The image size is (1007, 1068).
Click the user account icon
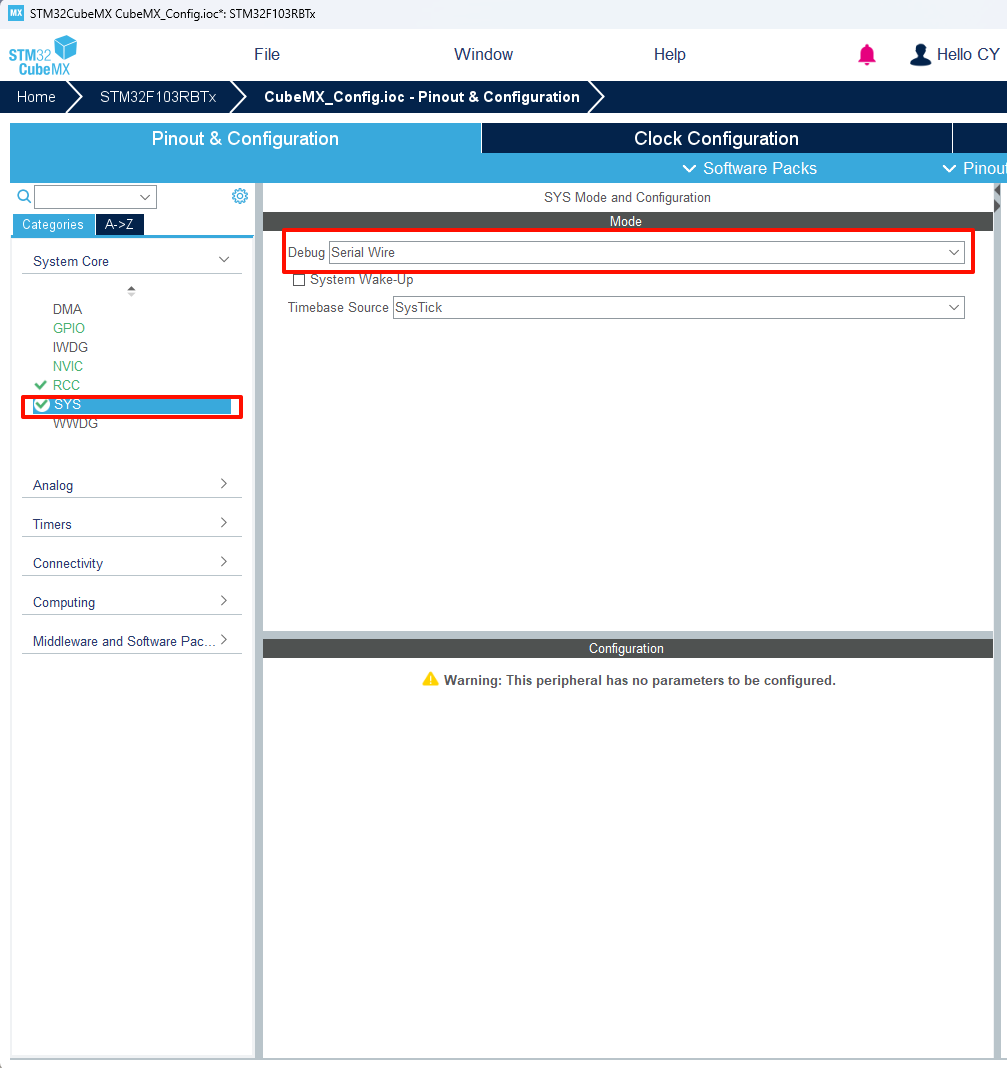[920, 55]
